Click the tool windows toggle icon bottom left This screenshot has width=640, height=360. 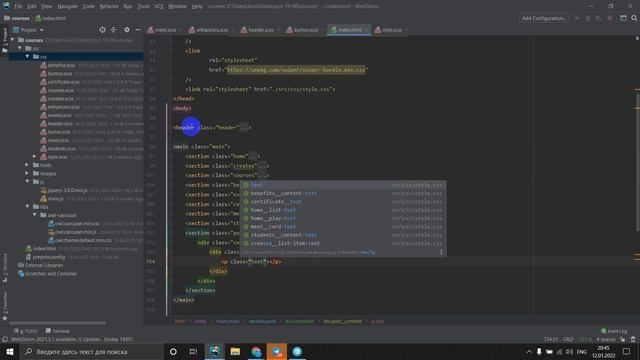pyautogui.click(x=5, y=339)
